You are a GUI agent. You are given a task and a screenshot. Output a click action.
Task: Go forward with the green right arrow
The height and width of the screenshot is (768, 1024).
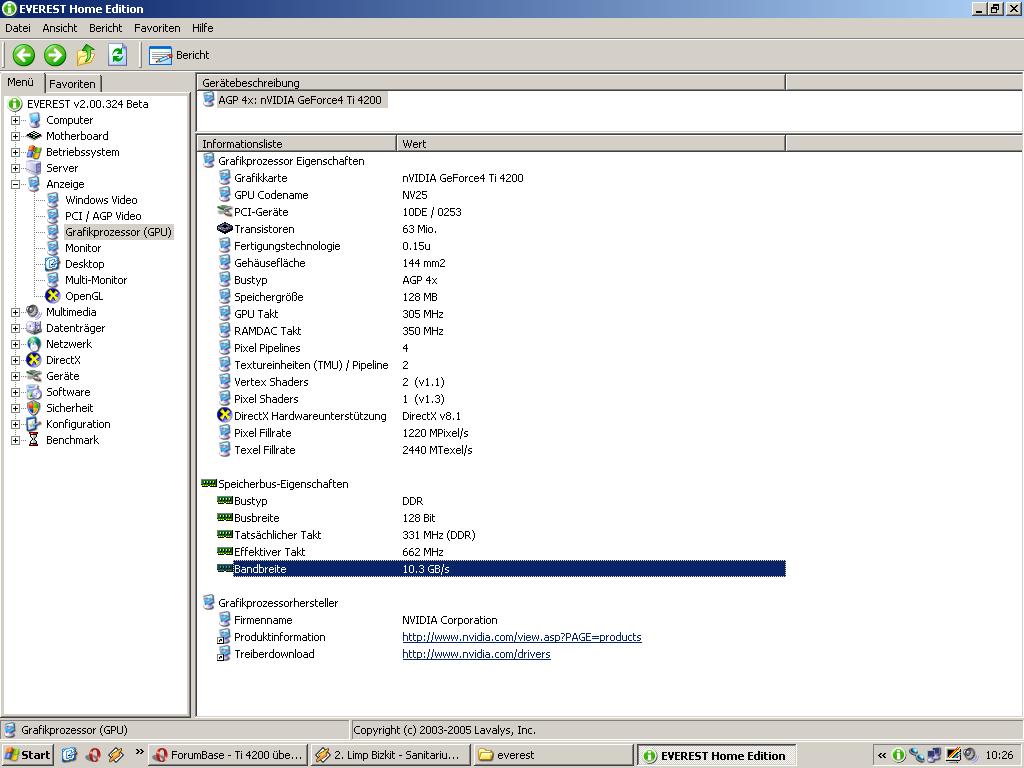tap(55, 55)
